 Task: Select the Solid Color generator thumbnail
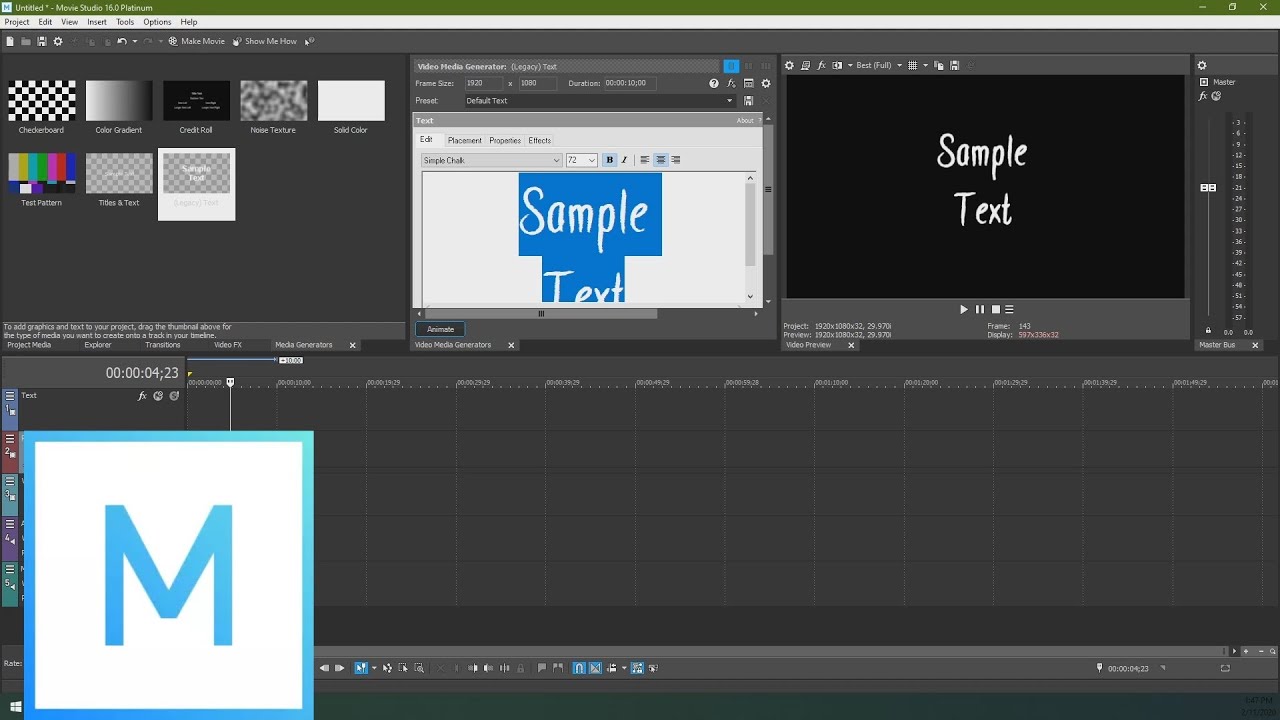tap(351, 101)
